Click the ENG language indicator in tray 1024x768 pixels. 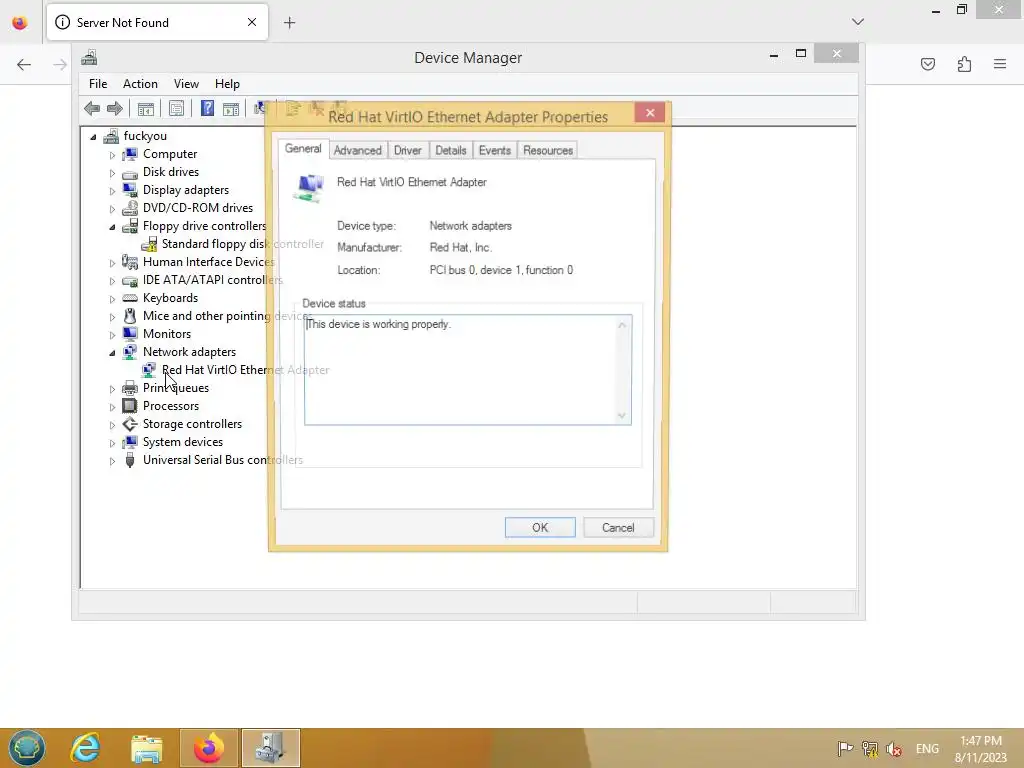tap(927, 748)
